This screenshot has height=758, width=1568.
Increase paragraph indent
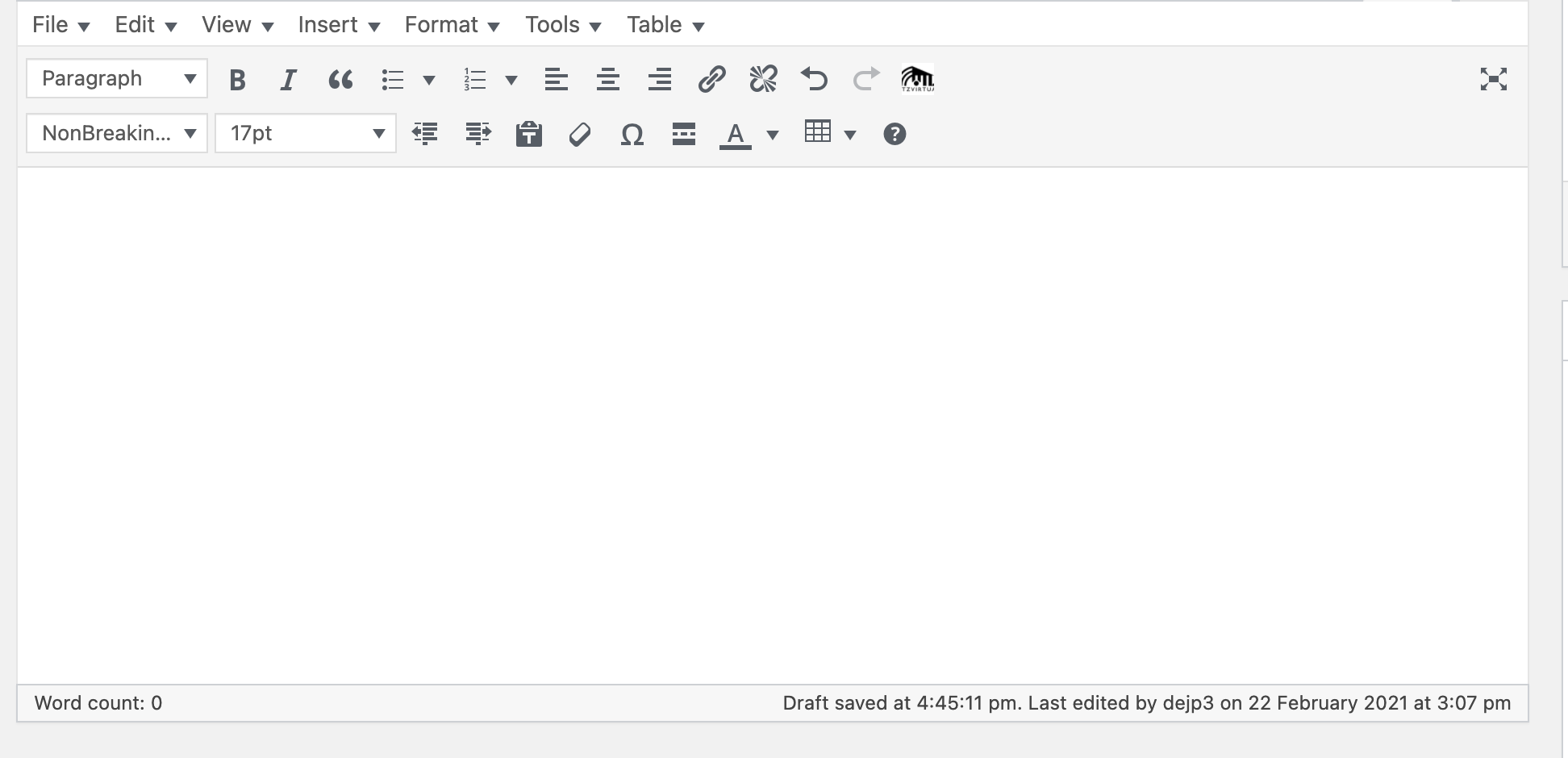(477, 134)
